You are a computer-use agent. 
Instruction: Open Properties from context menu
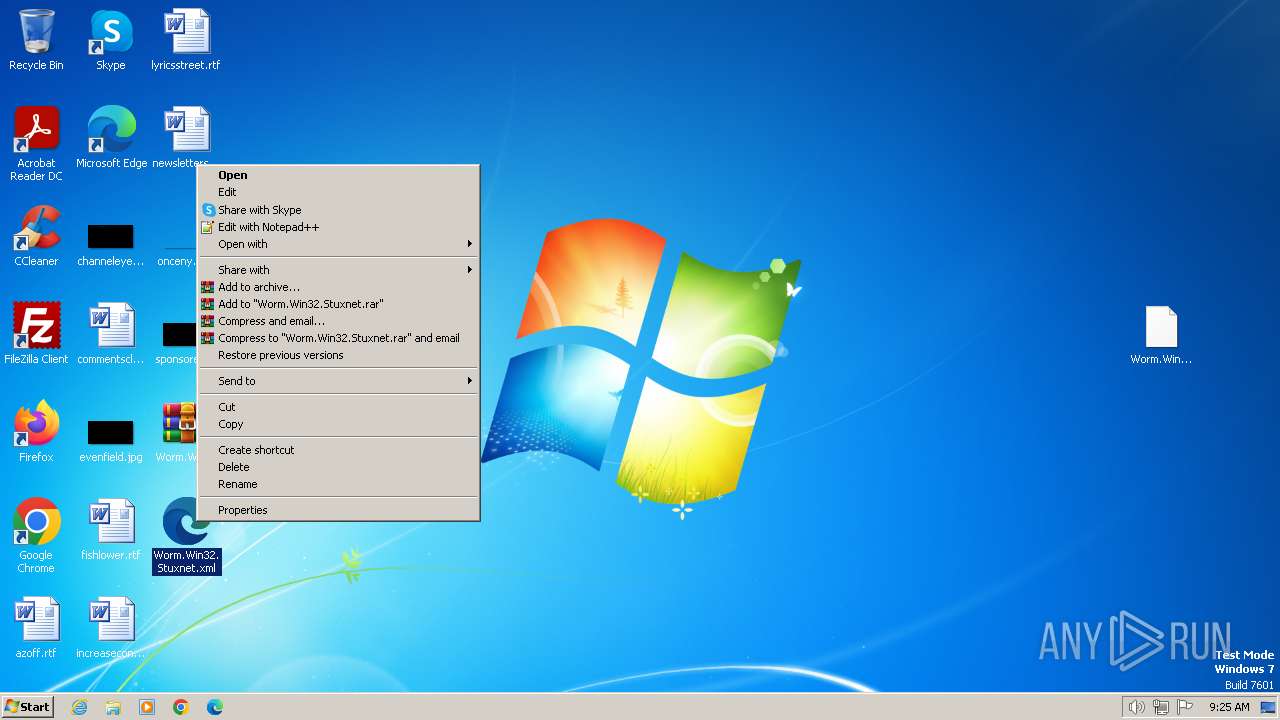[339, 510]
